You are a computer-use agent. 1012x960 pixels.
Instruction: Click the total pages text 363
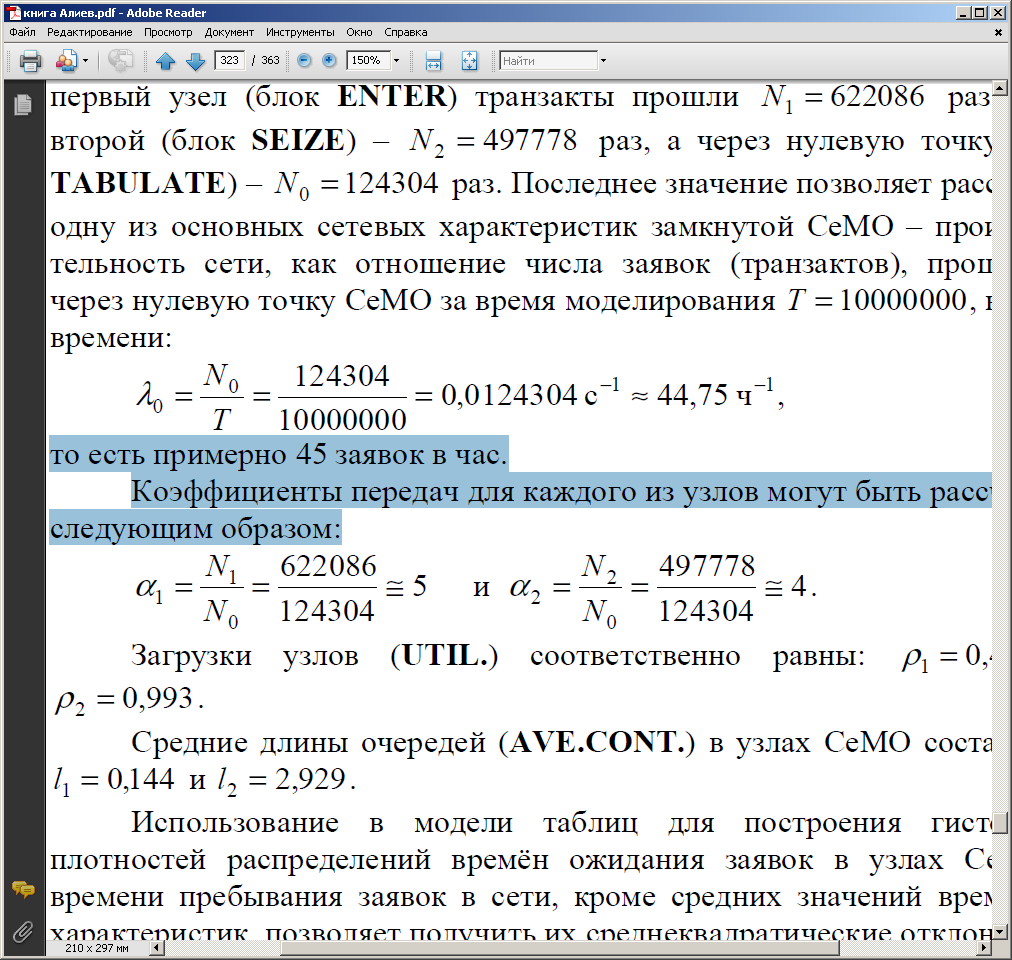pyautogui.click(x=270, y=60)
